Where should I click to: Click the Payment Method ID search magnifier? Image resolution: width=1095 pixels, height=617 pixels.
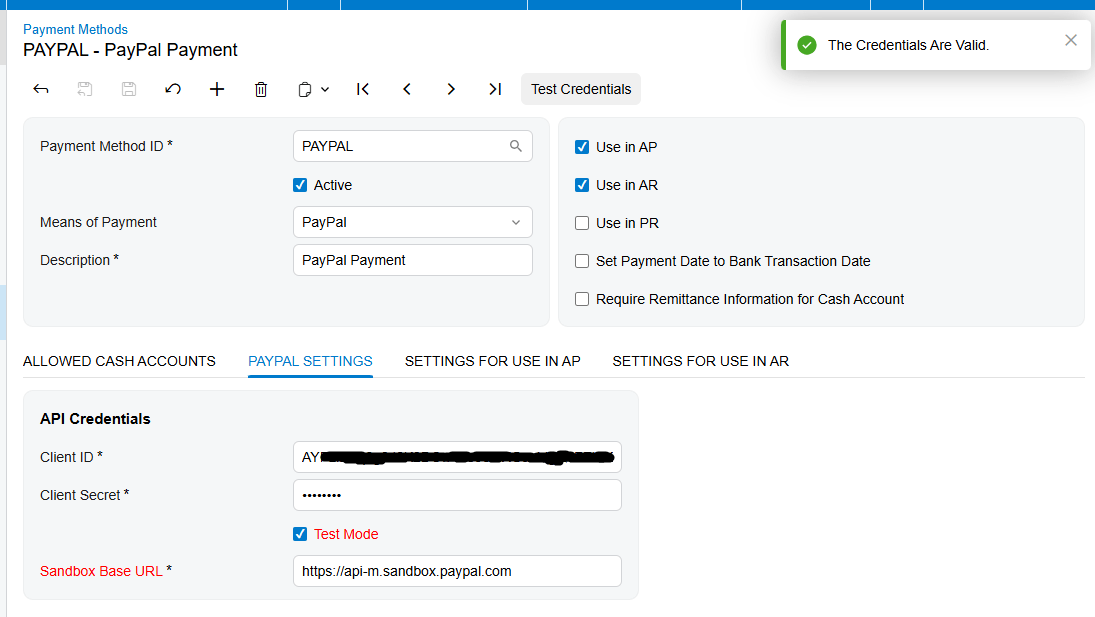(x=515, y=146)
